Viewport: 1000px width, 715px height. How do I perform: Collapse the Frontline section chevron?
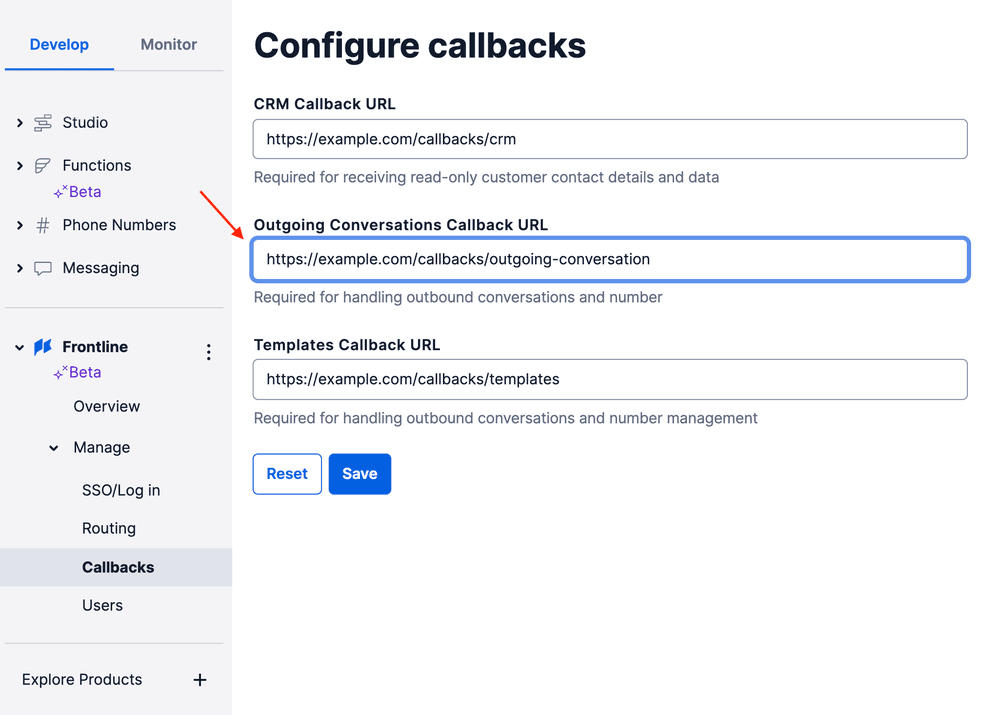click(x=20, y=347)
